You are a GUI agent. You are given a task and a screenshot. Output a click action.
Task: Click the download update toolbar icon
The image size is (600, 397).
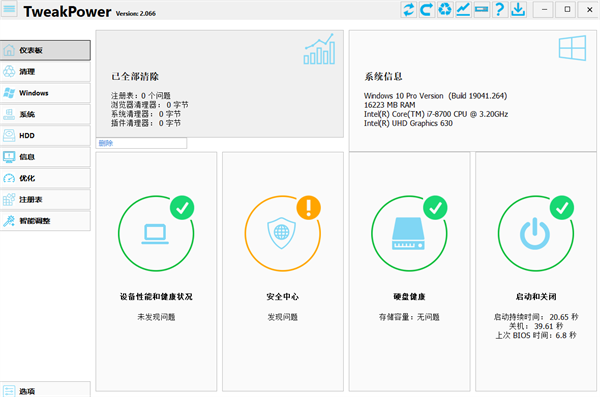[x=518, y=9]
